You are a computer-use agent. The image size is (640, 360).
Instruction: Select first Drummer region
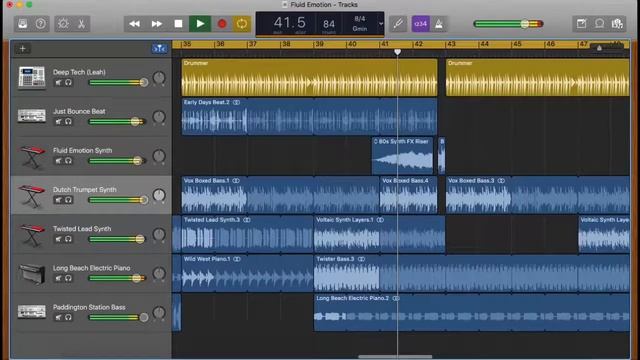point(309,78)
